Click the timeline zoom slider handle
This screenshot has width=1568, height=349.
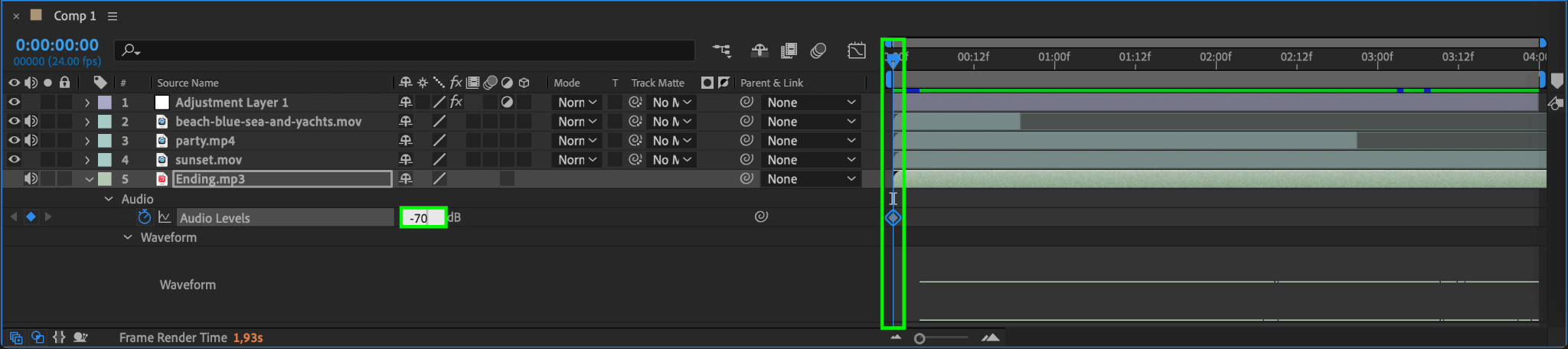(x=920, y=338)
